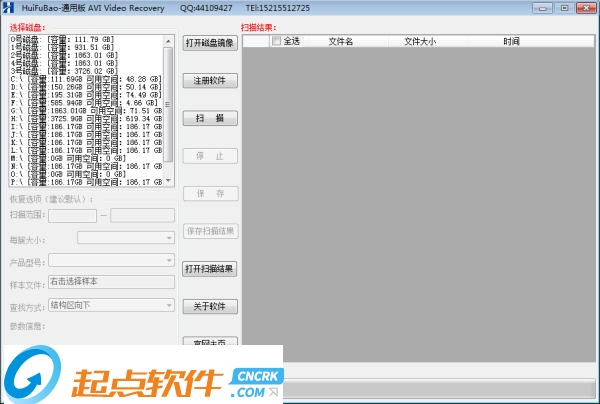
Task: Select the J:\ drive entry
Action: tap(86, 134)
